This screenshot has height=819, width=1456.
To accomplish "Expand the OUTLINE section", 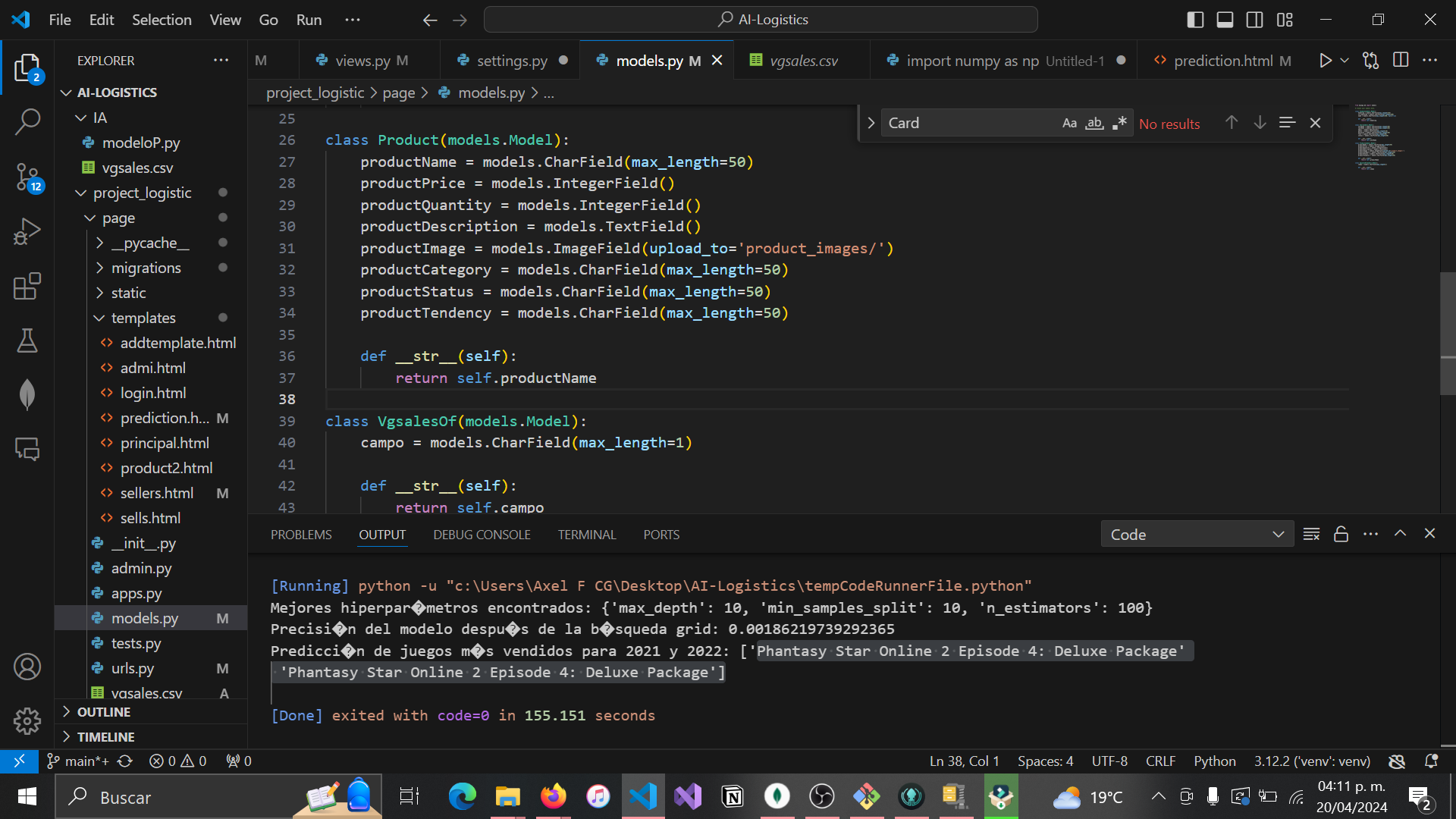I will (104, 711).
